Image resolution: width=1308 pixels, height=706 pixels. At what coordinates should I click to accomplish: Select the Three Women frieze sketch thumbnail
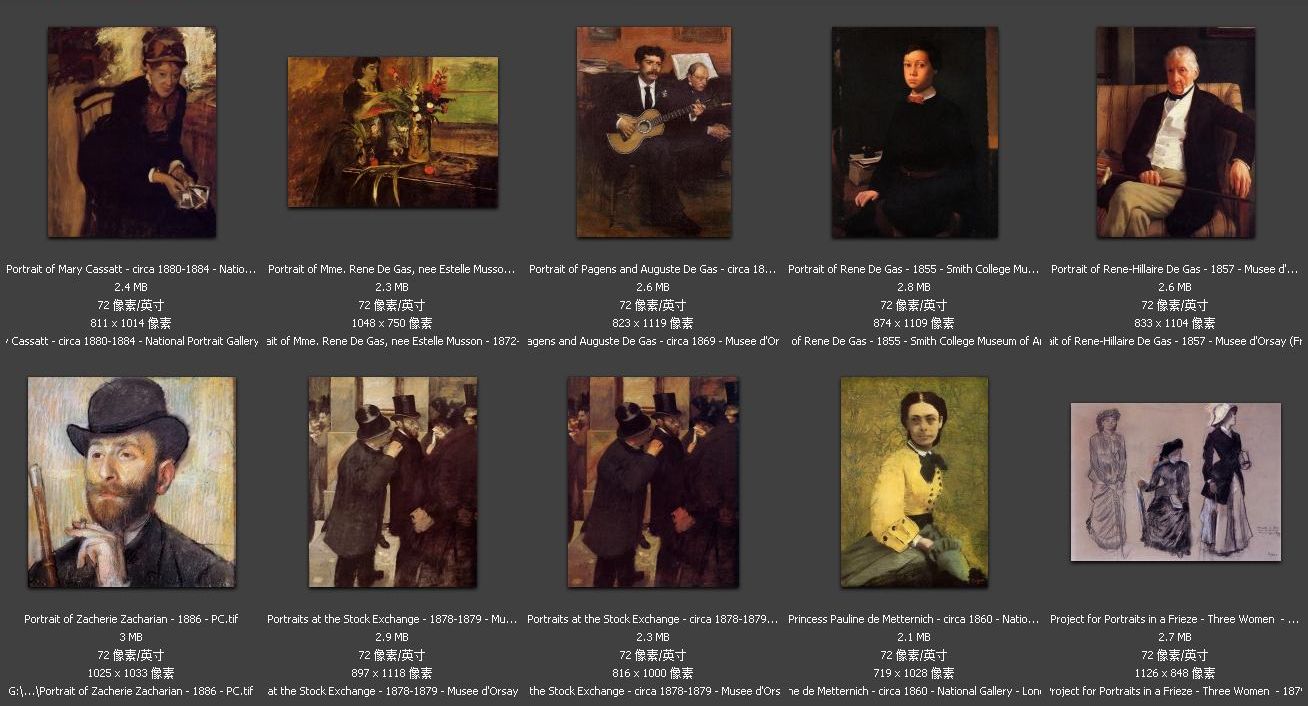click(1175, 482)
